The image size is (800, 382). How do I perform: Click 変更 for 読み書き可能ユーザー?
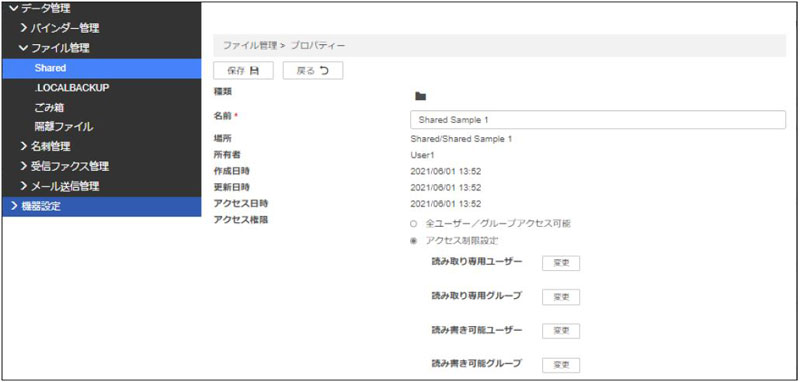(561, 330)
